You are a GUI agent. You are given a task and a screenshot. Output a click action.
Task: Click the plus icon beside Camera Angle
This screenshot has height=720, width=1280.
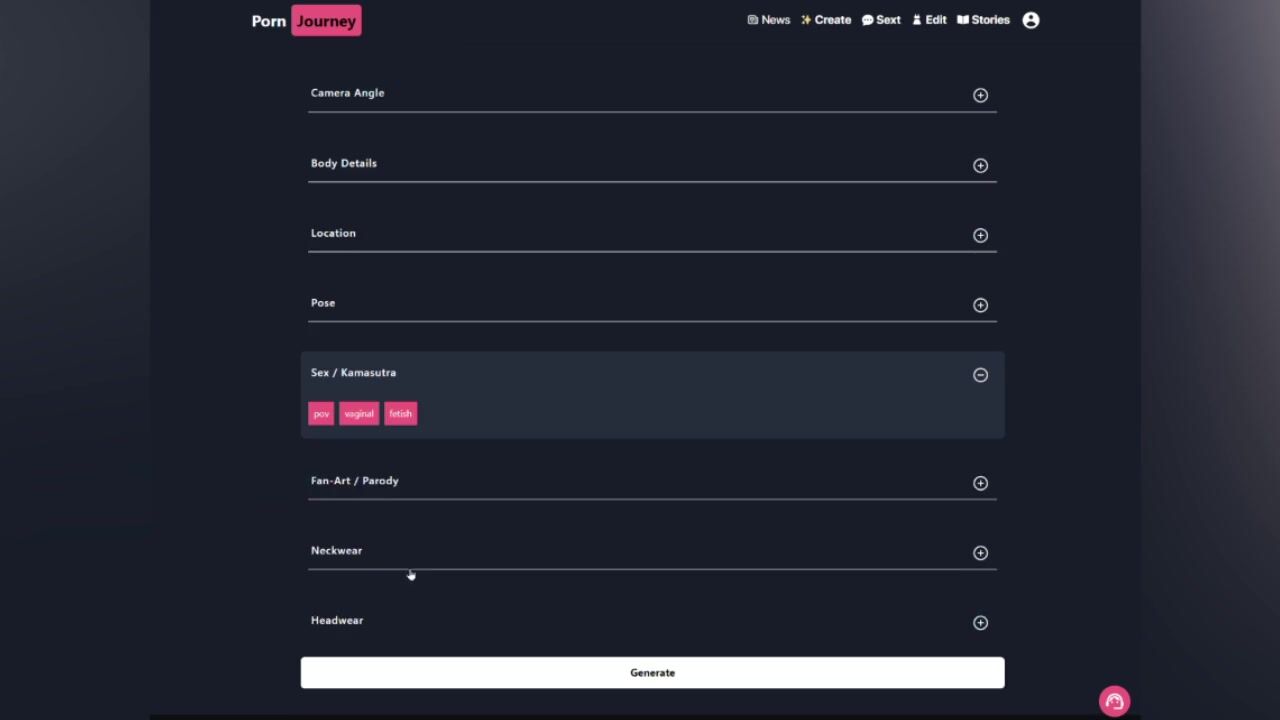[980, 95]
